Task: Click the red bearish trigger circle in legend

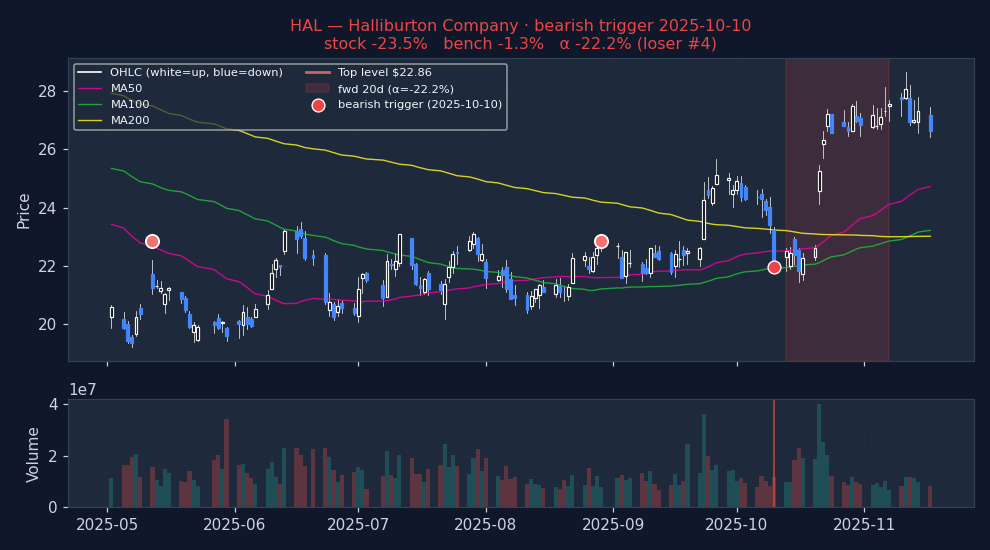Action: (318, 105)
